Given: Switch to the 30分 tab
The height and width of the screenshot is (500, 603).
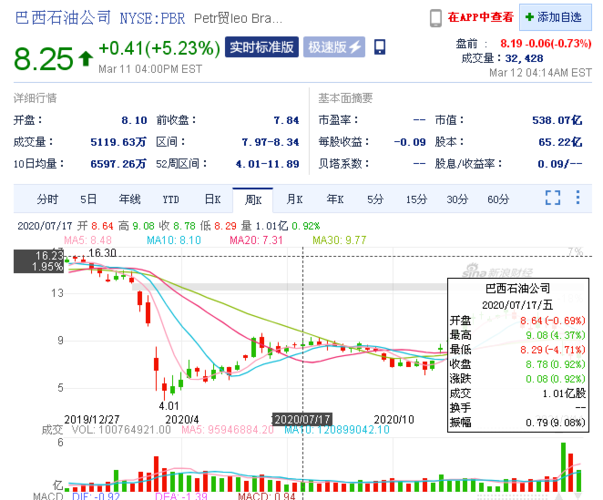Looking at the screenshot, I should tap(457, 199).
